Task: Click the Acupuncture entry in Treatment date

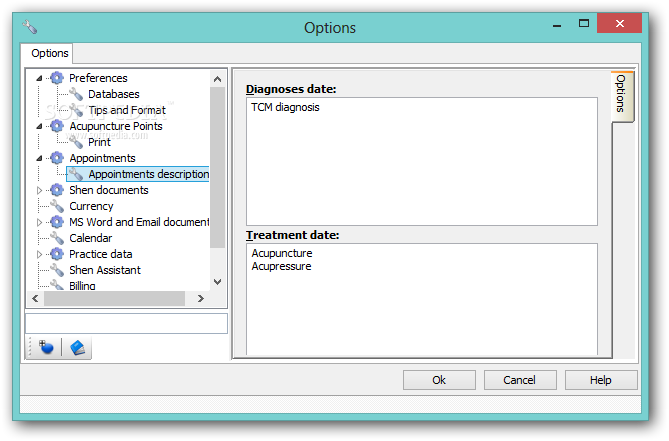Action: coord(282,253)
